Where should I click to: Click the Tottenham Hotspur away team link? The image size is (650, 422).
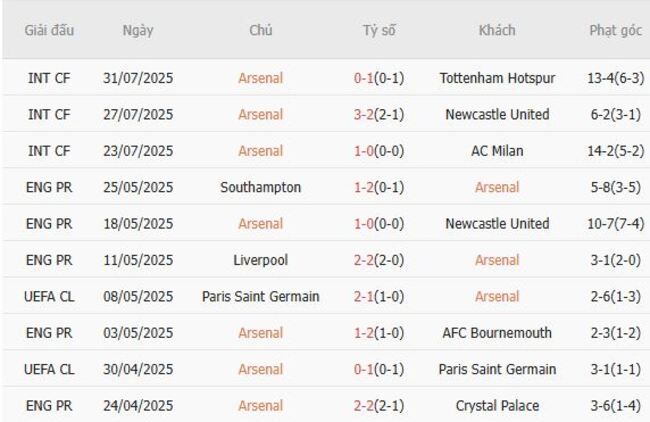coord(497,78)
